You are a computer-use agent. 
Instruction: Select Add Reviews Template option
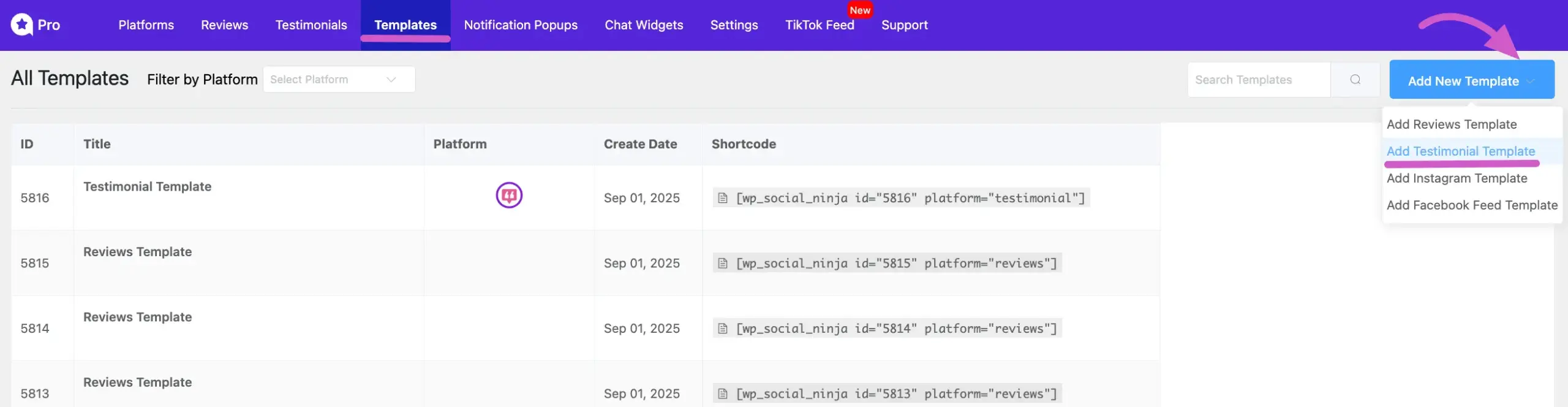click(x=1451, y=124)
